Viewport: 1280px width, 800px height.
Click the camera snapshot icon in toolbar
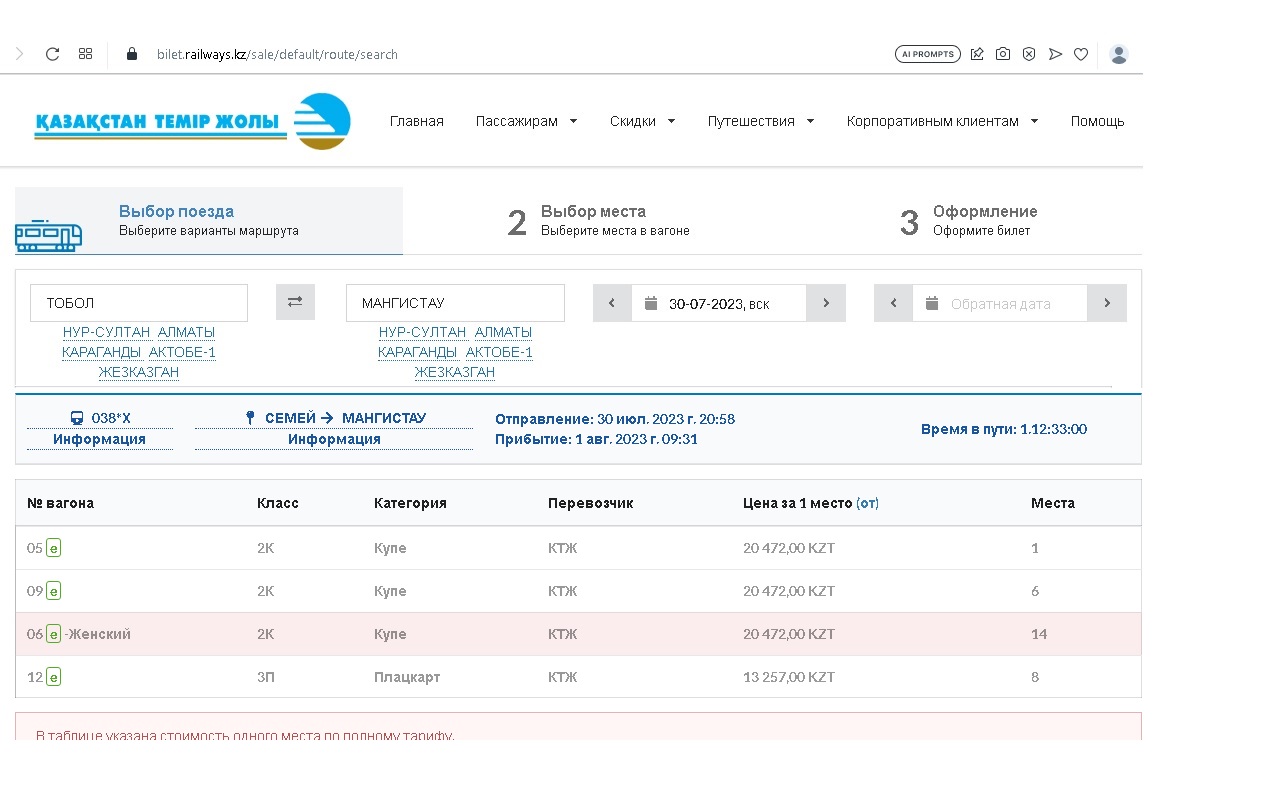[x=1002, y=54]
